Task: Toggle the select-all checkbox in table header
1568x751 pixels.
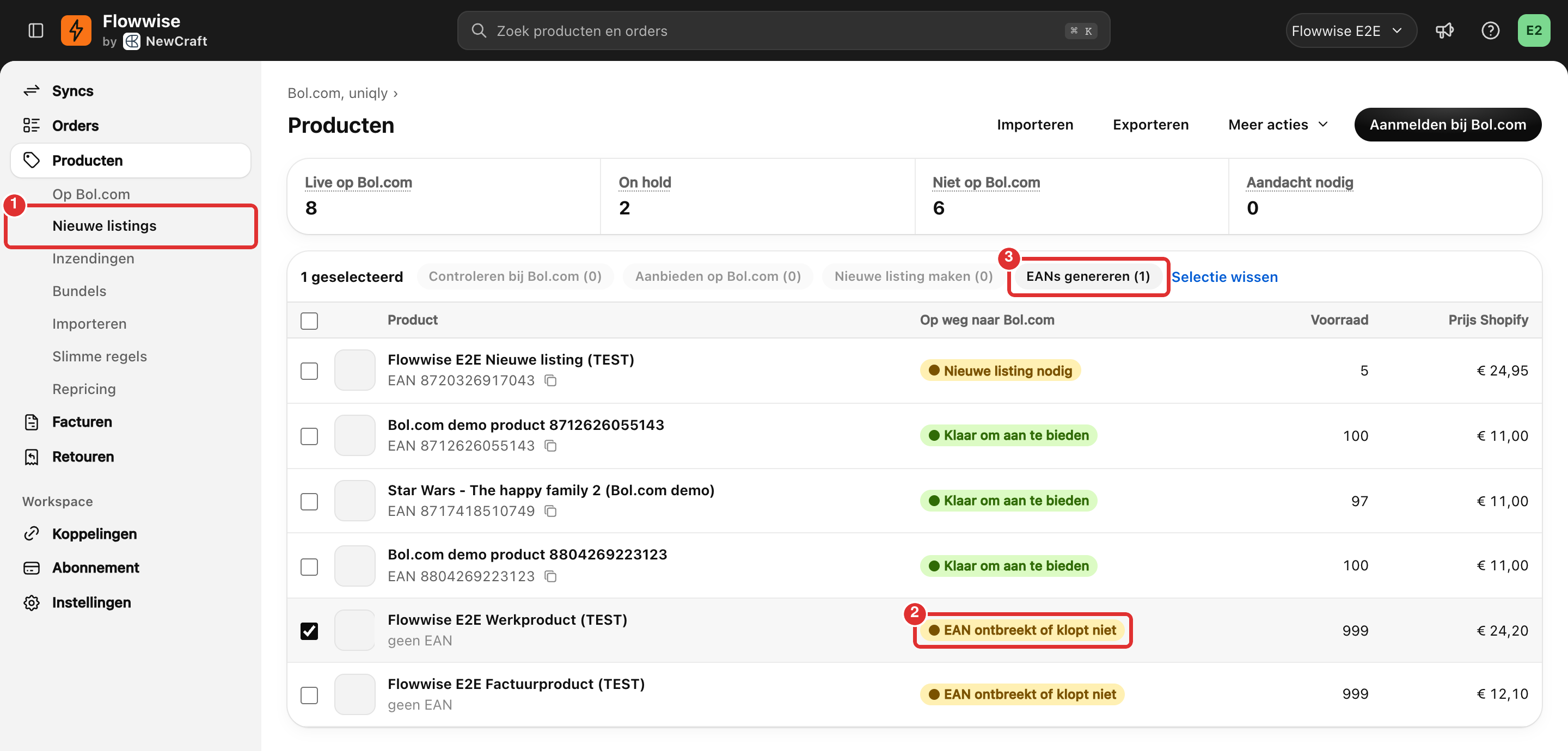Action: 309,321
